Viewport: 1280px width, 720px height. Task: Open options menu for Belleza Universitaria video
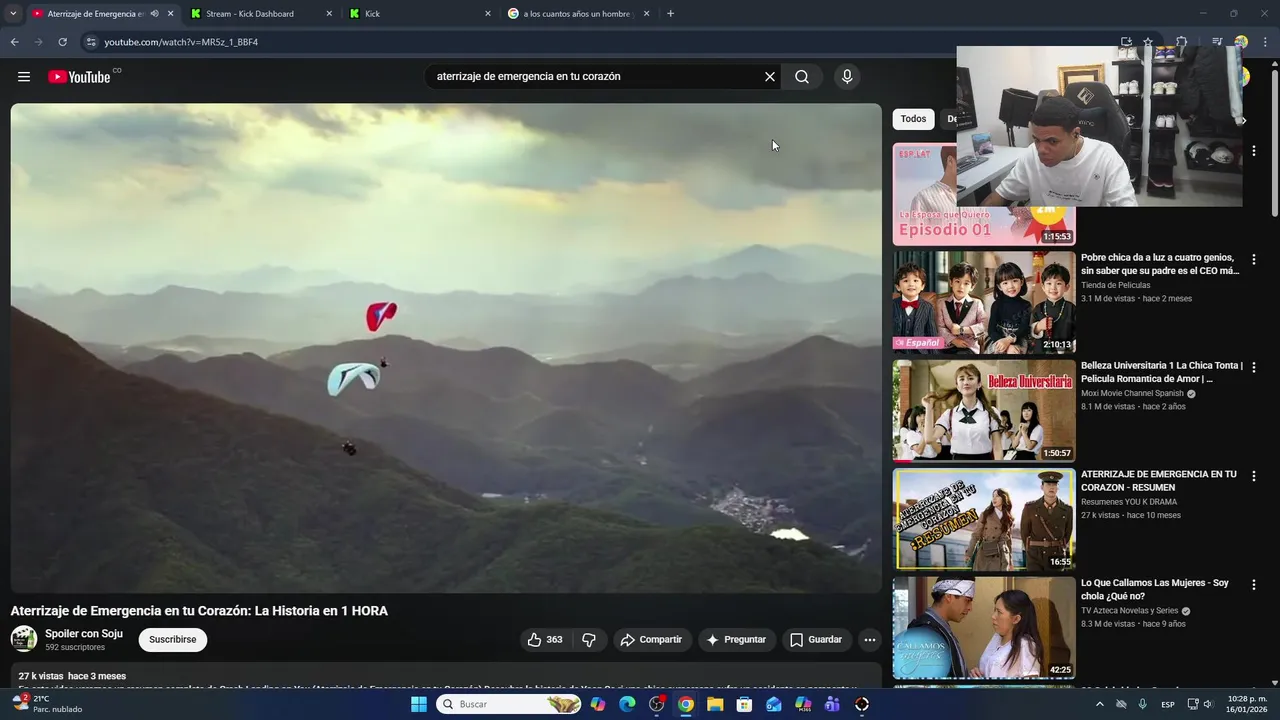tap(1254, 367)
